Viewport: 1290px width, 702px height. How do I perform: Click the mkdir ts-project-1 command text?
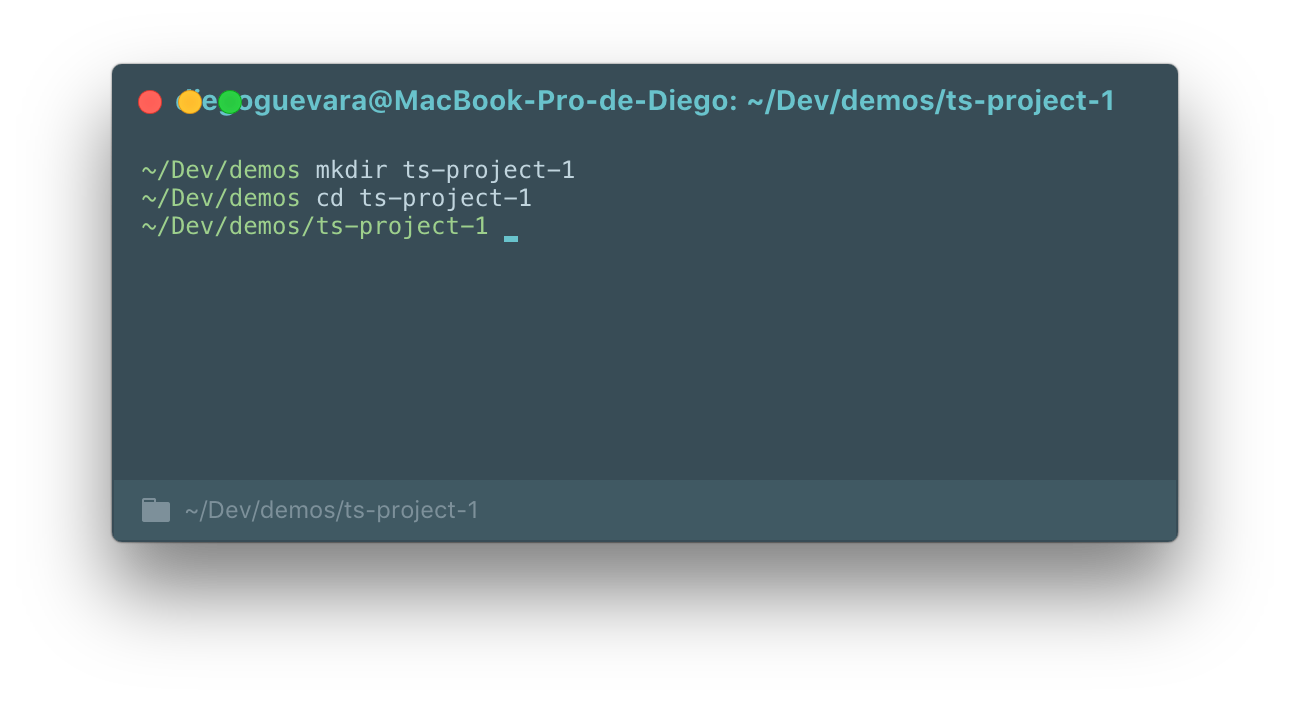445,169
